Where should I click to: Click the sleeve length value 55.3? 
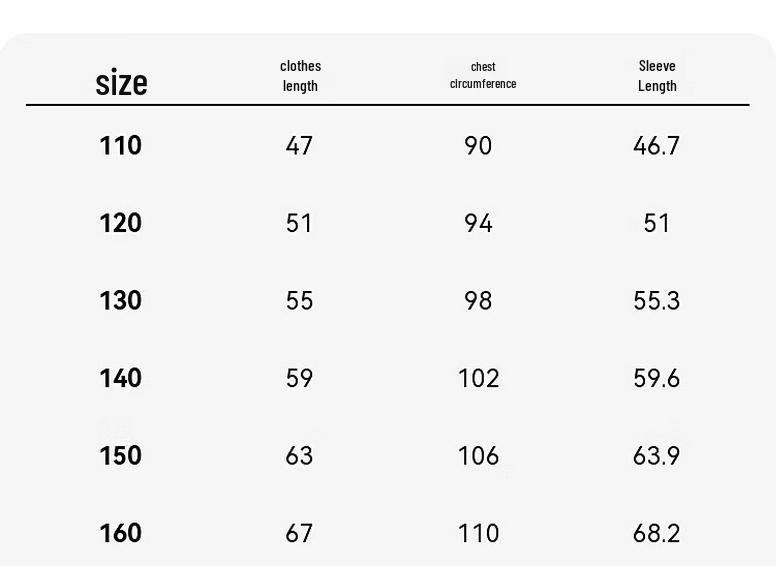point(656,300)
